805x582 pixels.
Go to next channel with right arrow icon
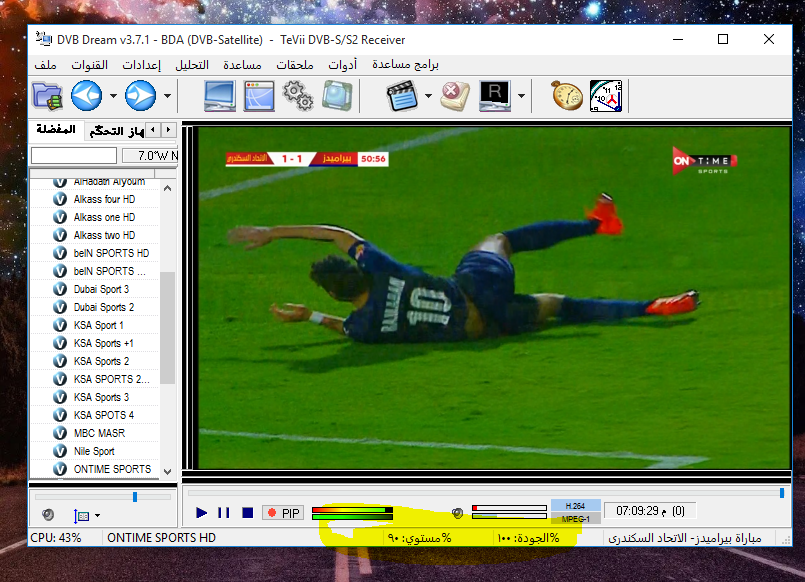pyautogui.click(x=140, y=96)
